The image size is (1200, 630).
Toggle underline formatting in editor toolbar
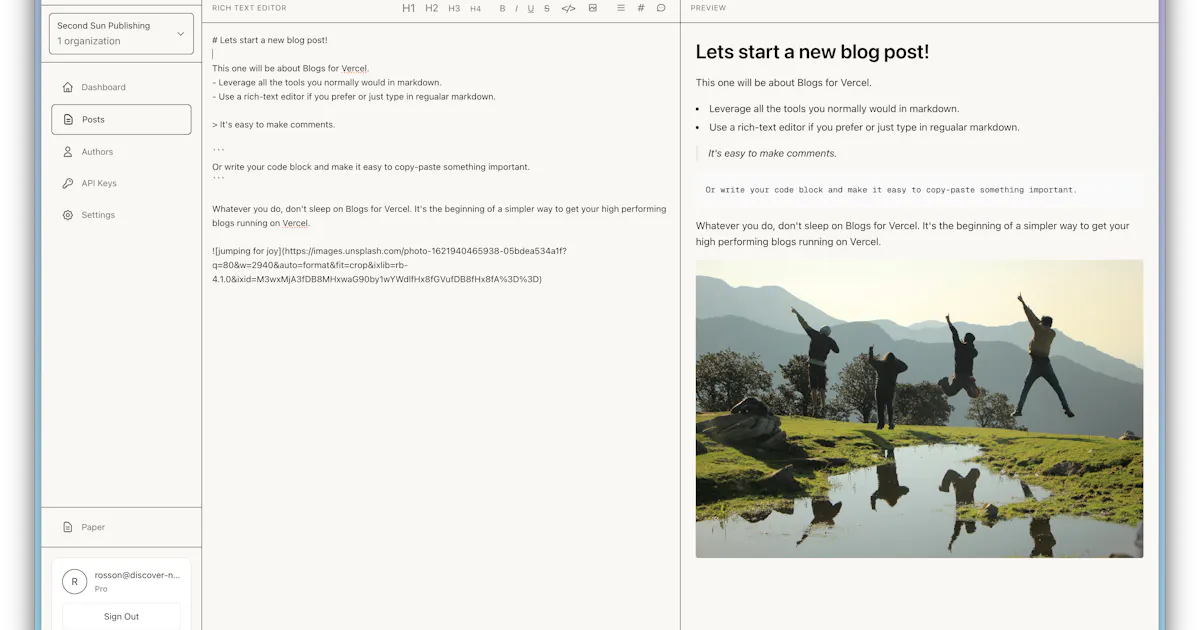(x=530, y=8)
